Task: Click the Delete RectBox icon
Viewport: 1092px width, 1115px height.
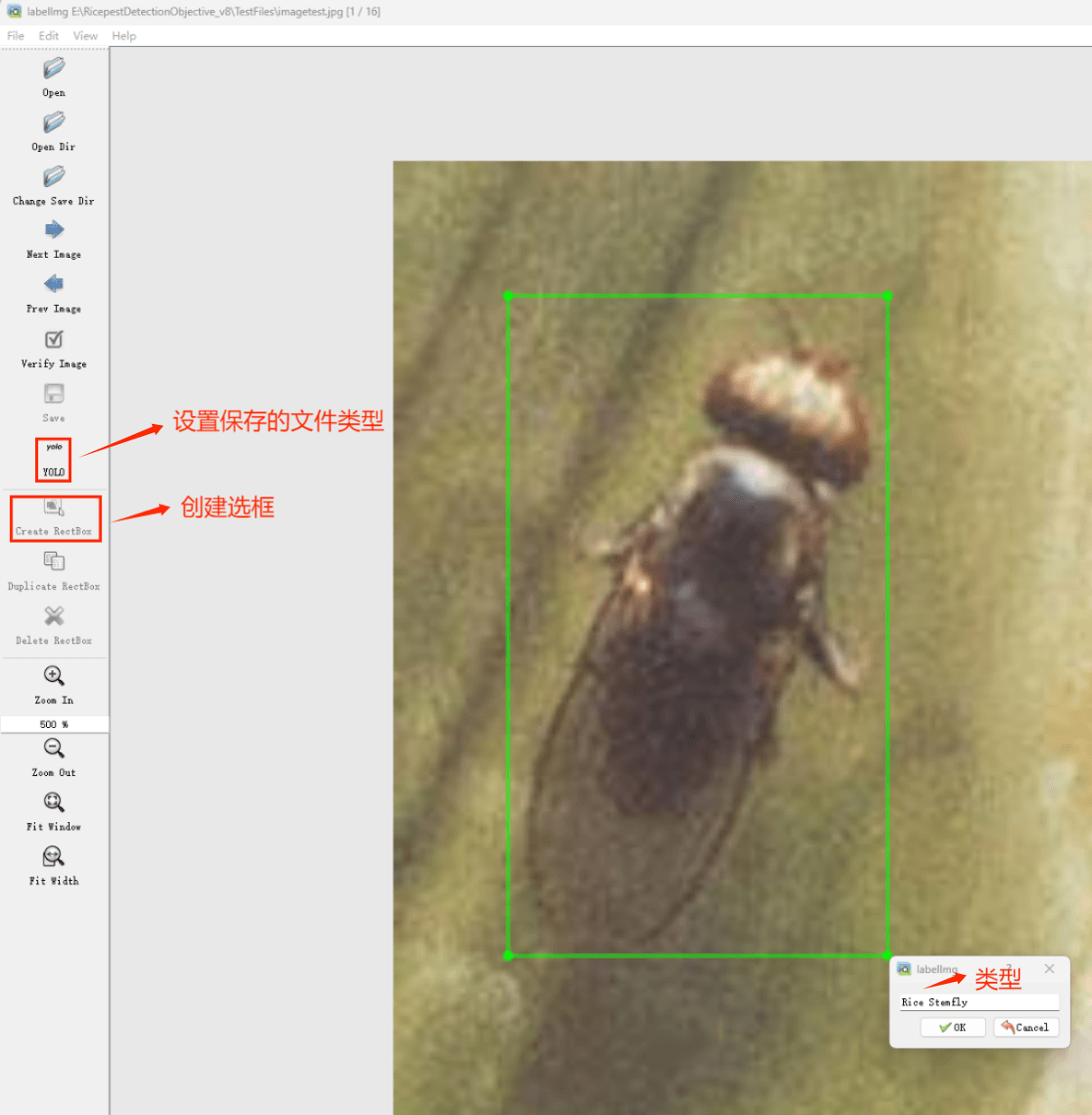Action: point(54,617)
